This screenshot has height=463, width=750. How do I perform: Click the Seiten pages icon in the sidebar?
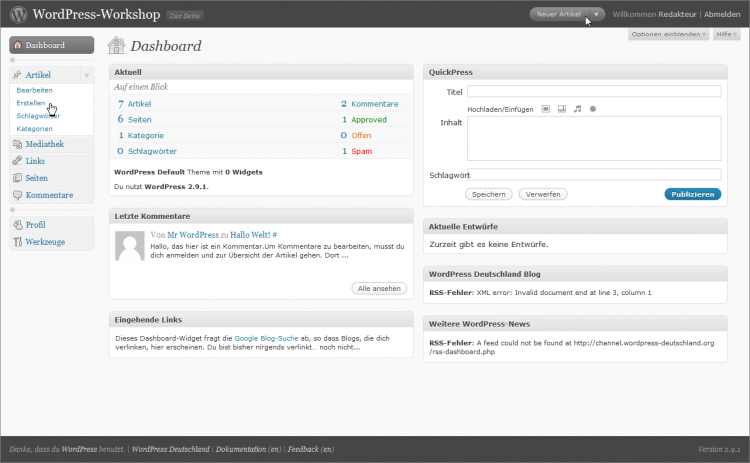click(17, 178)
